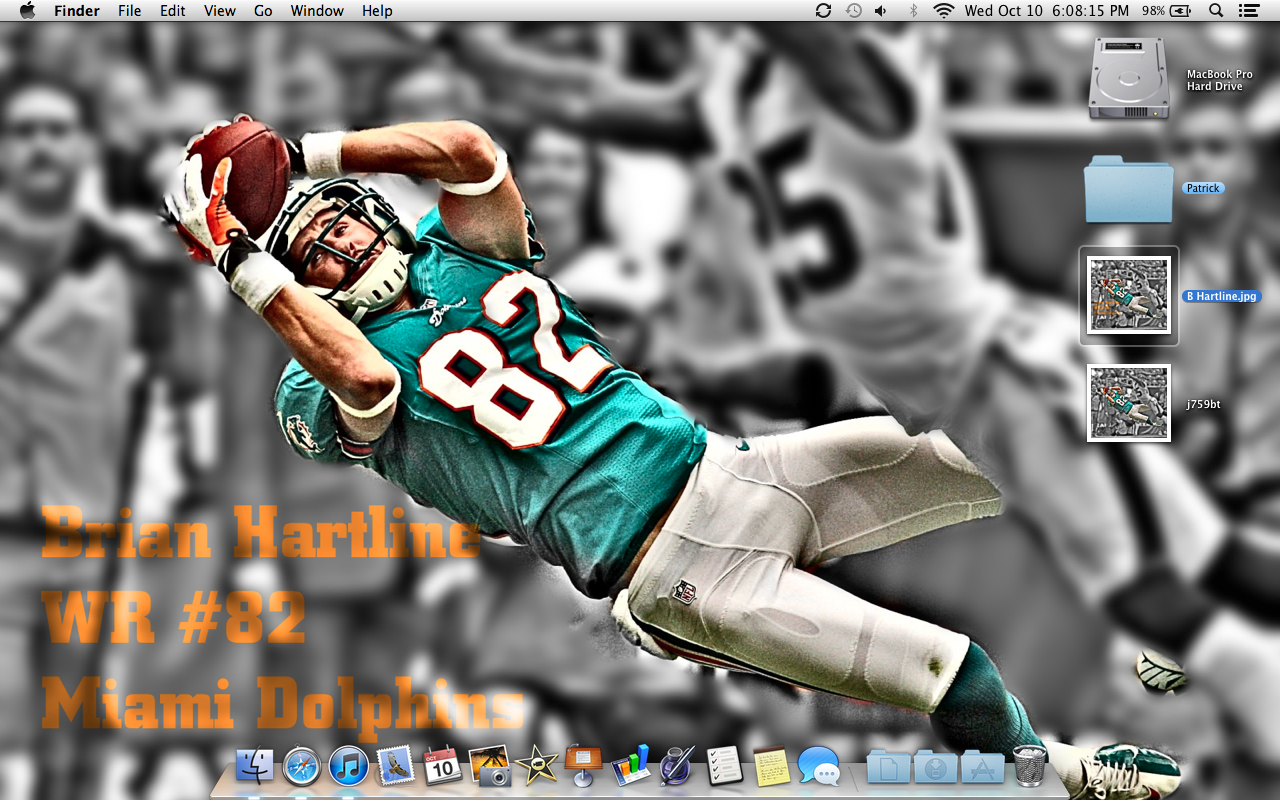Image resolution: width=1280 pixels, height=800 pixels.
Task: Open Finder from the Dock
Action: coord(254,766)
